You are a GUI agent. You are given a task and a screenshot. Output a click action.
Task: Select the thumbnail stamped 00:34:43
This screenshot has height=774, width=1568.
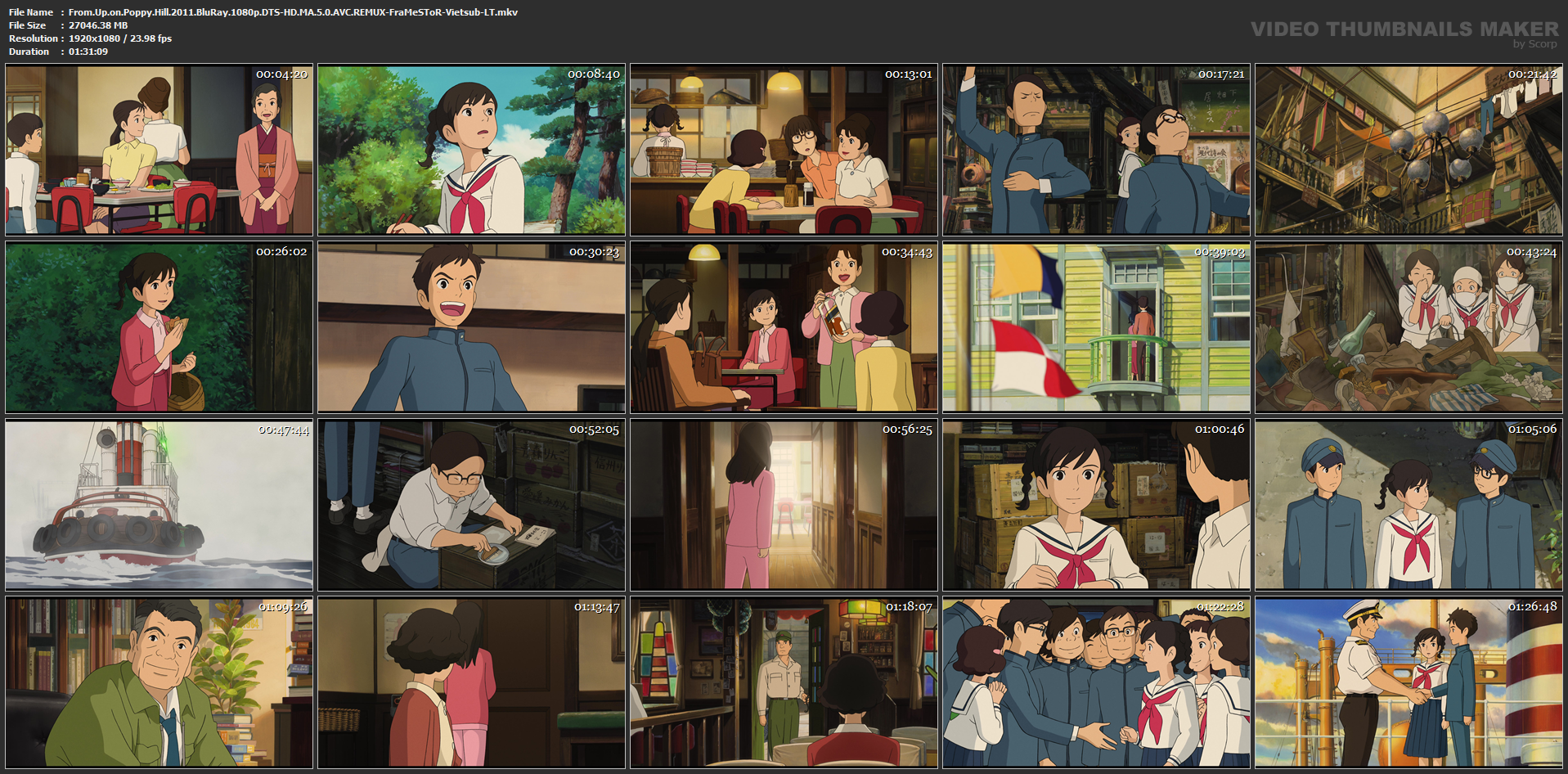click(784, 327)
